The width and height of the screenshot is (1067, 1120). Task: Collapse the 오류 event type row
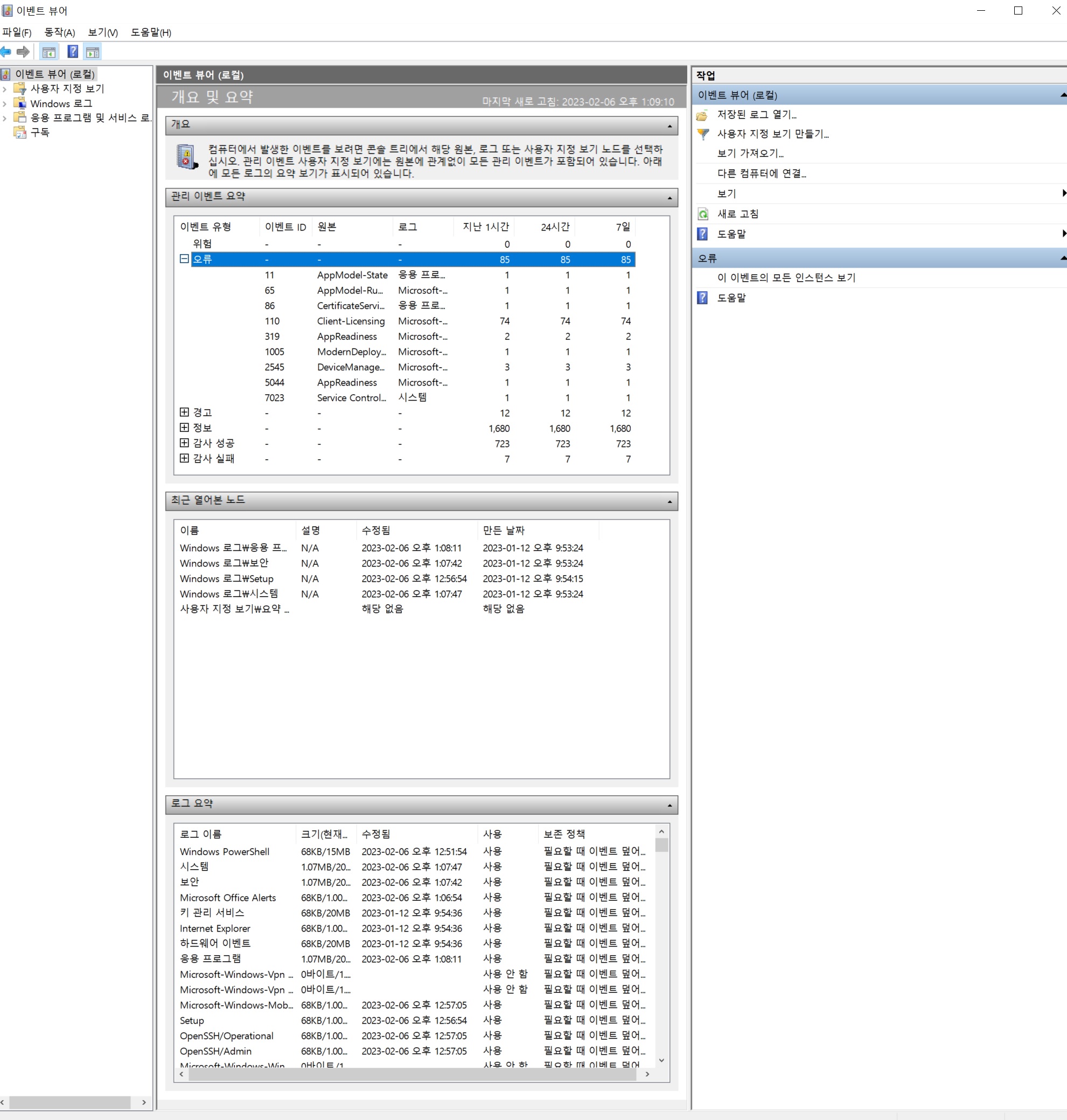tap(184, 258)
